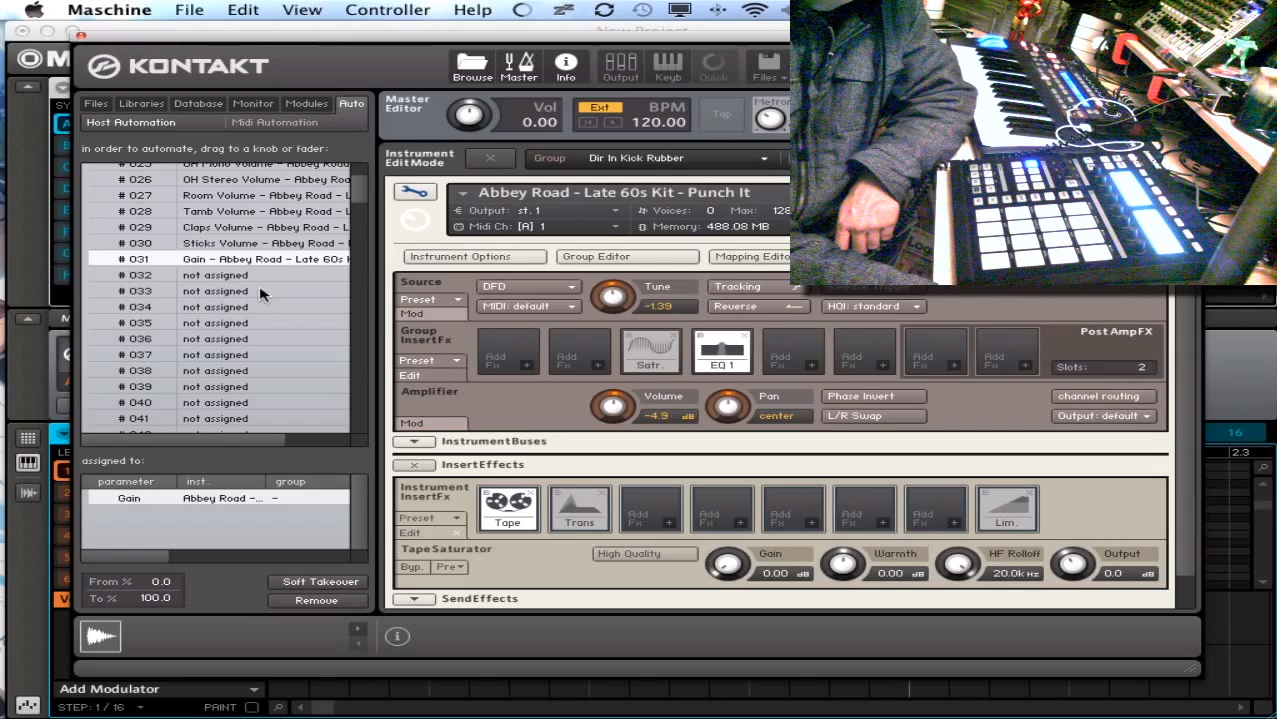Toggle the Reverse button in Source
This screenshot has height=719, width=1277.
(x=758, y=306)
